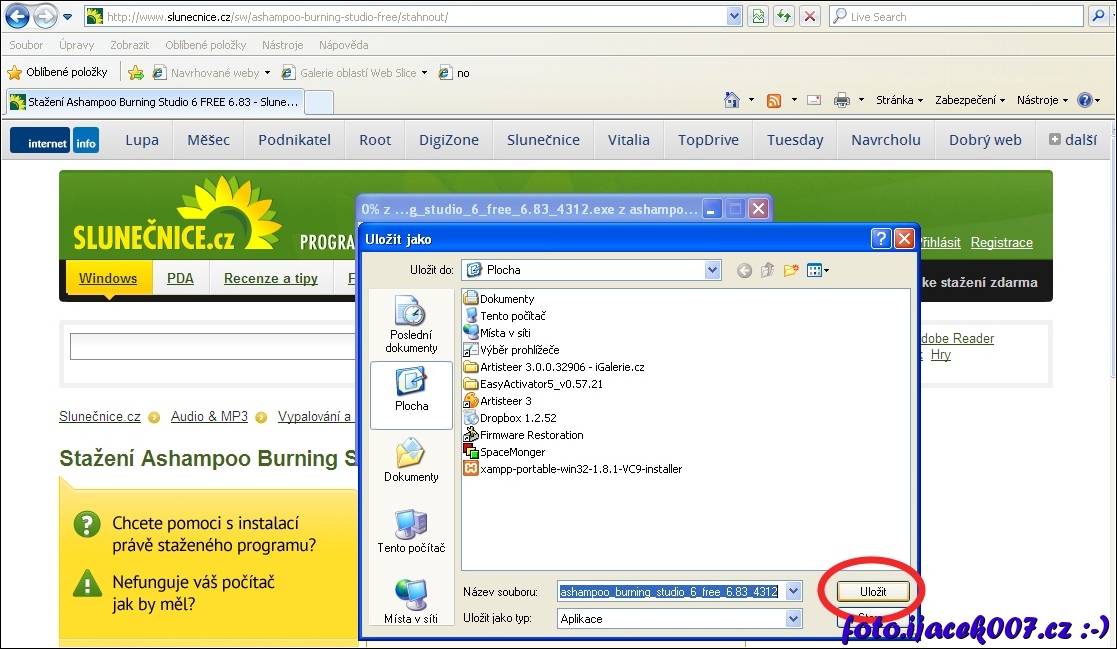The width and height of the screenshot is (1117, 649).
Task: Click in the Live Search box
Action: (x=960, y=17)
